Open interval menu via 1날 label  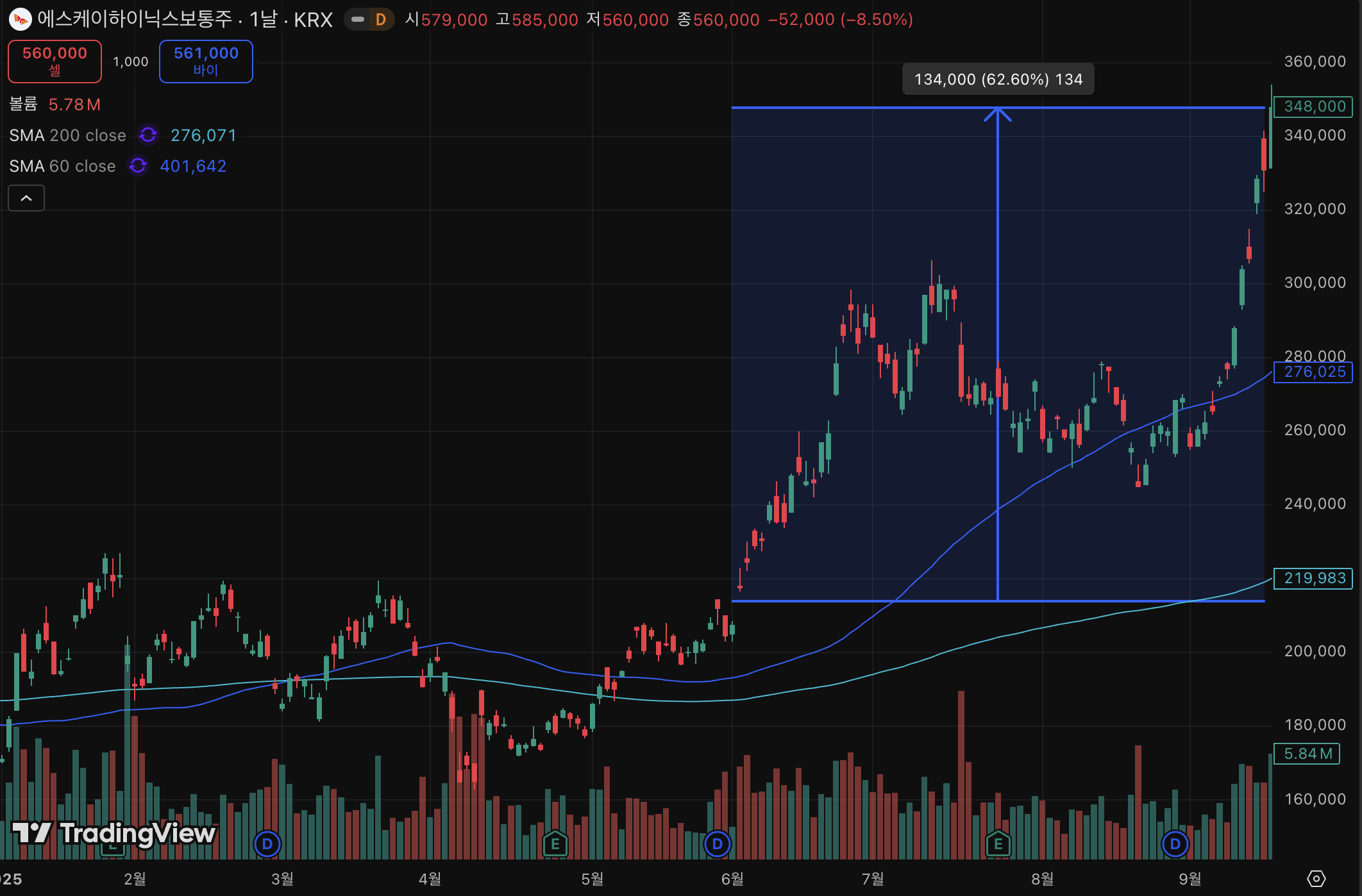click(263, 19)
